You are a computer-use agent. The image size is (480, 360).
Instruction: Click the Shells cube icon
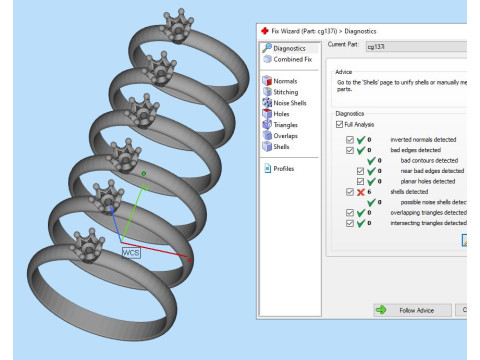point(267,146)
